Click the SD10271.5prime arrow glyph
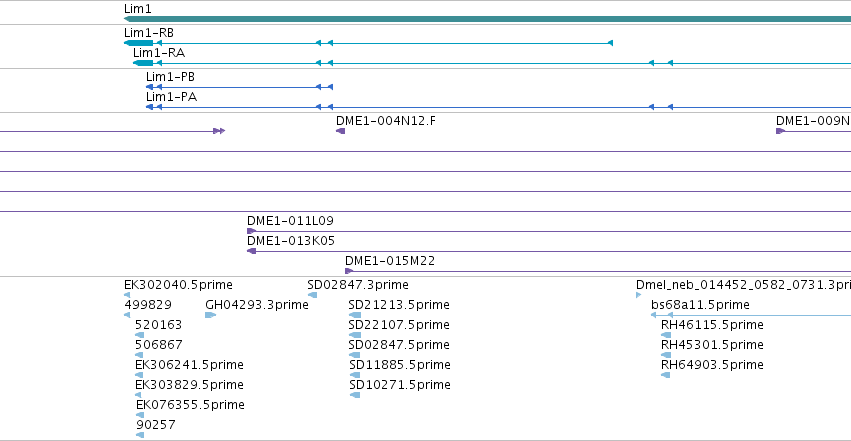This screenshot has width=851, height=441. [x=355, y=395]
